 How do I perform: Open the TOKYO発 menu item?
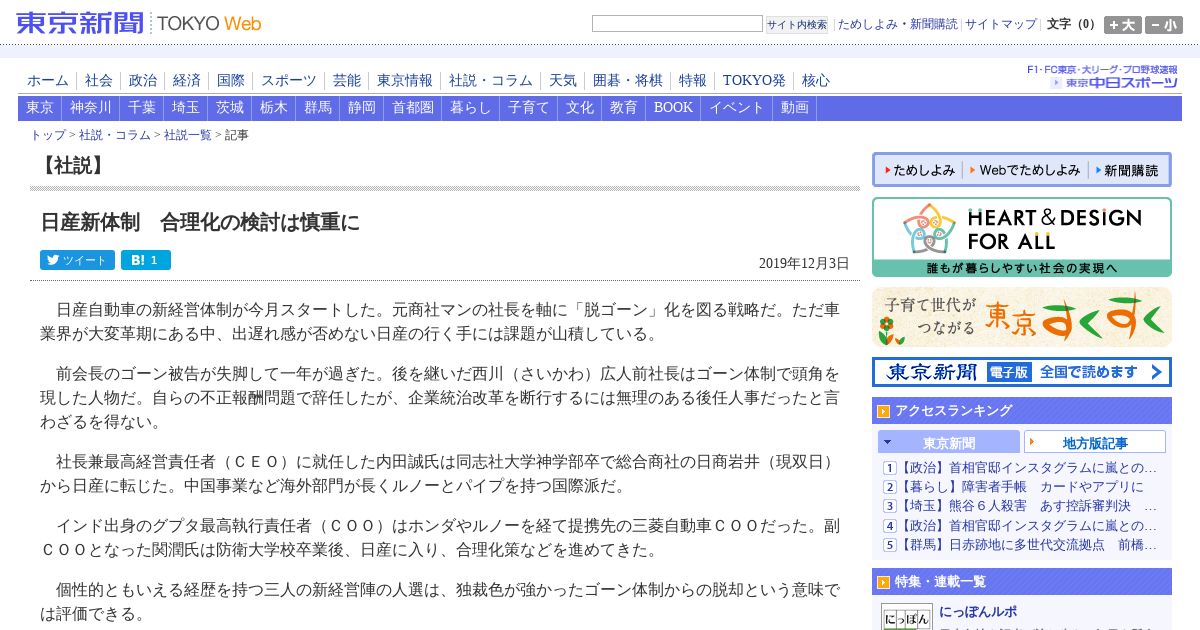click(754, 80)
